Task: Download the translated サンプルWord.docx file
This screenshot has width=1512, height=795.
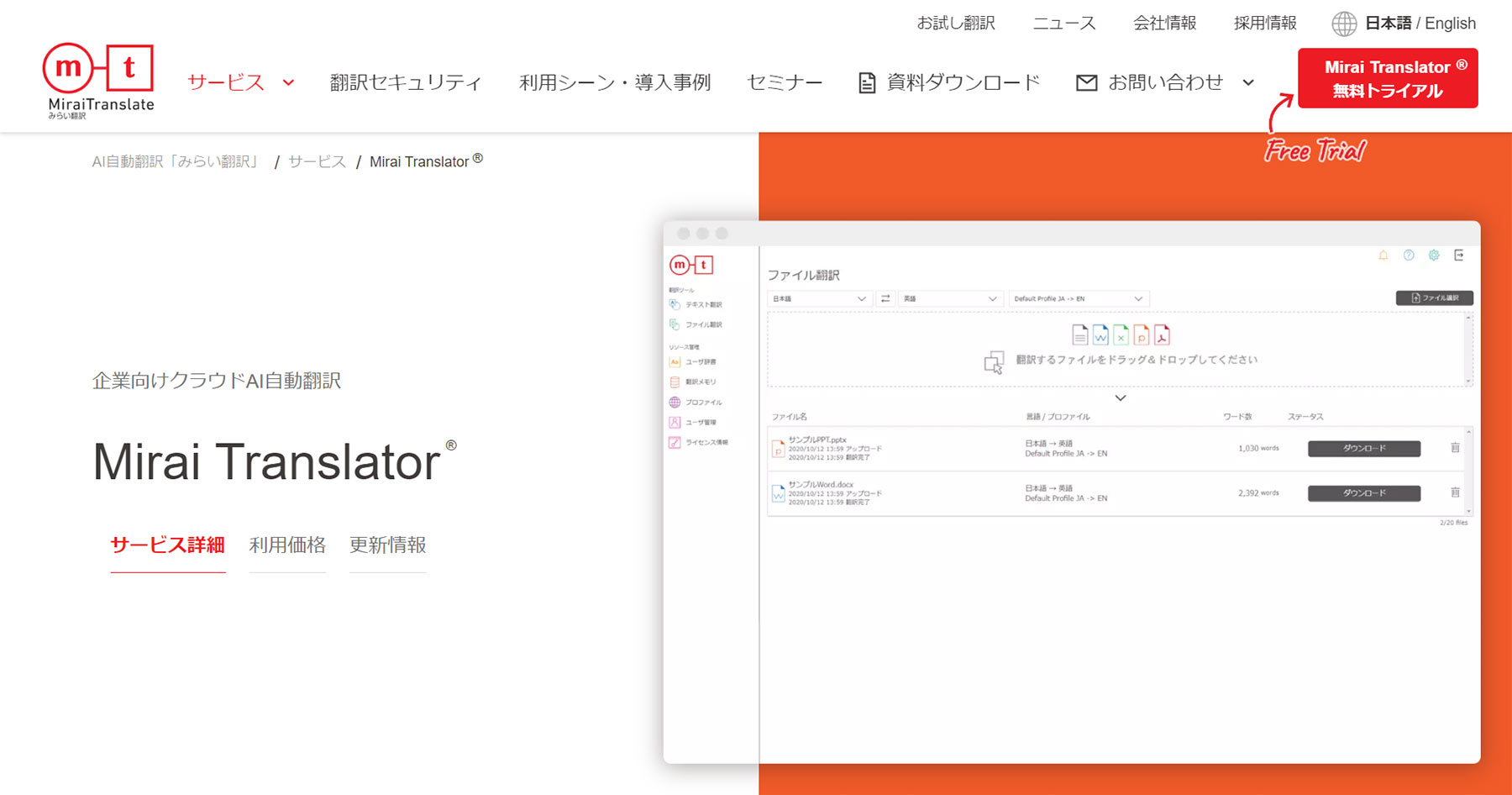Action: (x=1364, y=493)
